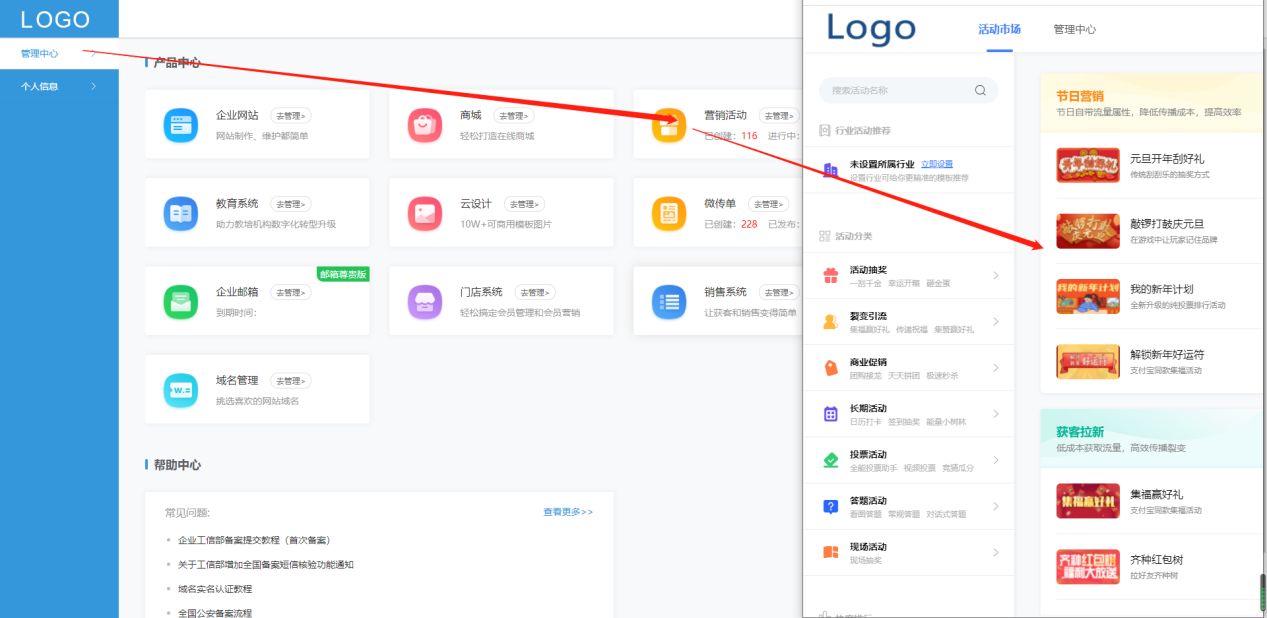Open the 云设计 image icon

click(425, 213)
